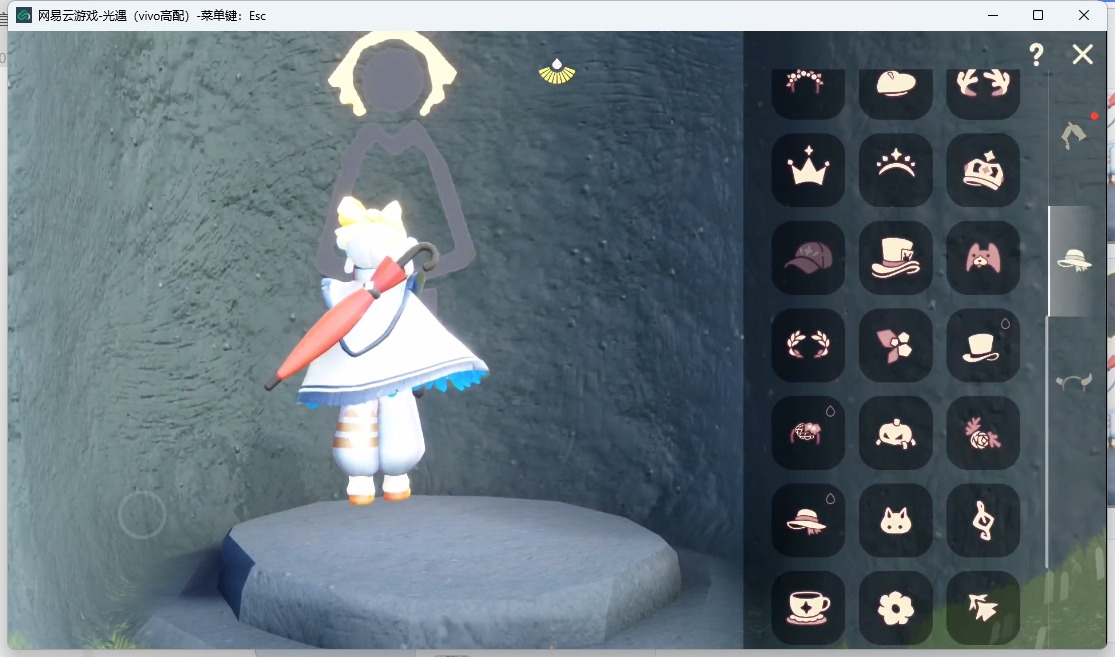Select the cat face hat icon
This screenshot has width=1115, height=657.
pos(895,520)
